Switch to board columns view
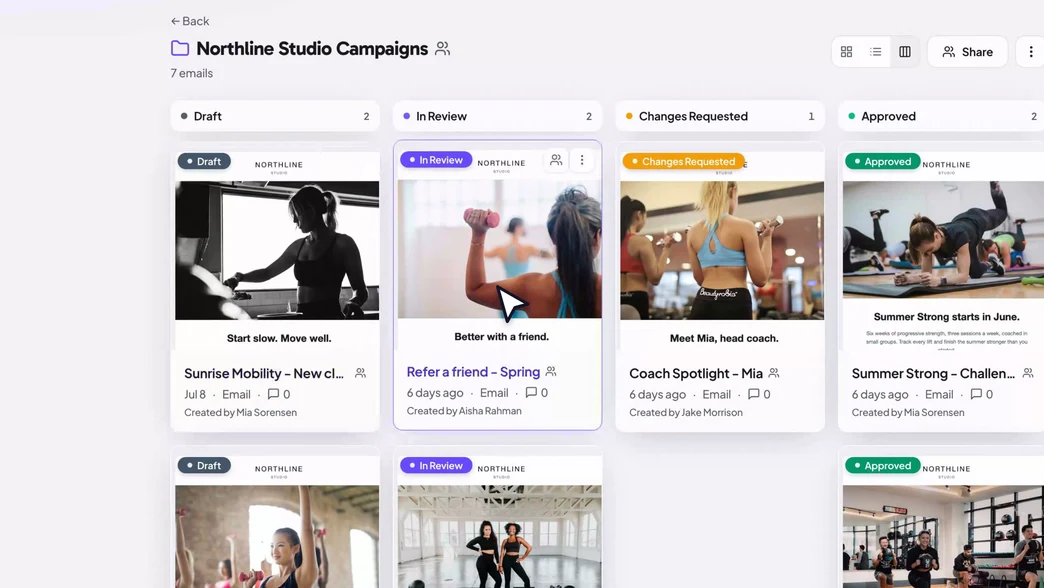This screenshot has width=1044, height=588. (x=905, y=52)
